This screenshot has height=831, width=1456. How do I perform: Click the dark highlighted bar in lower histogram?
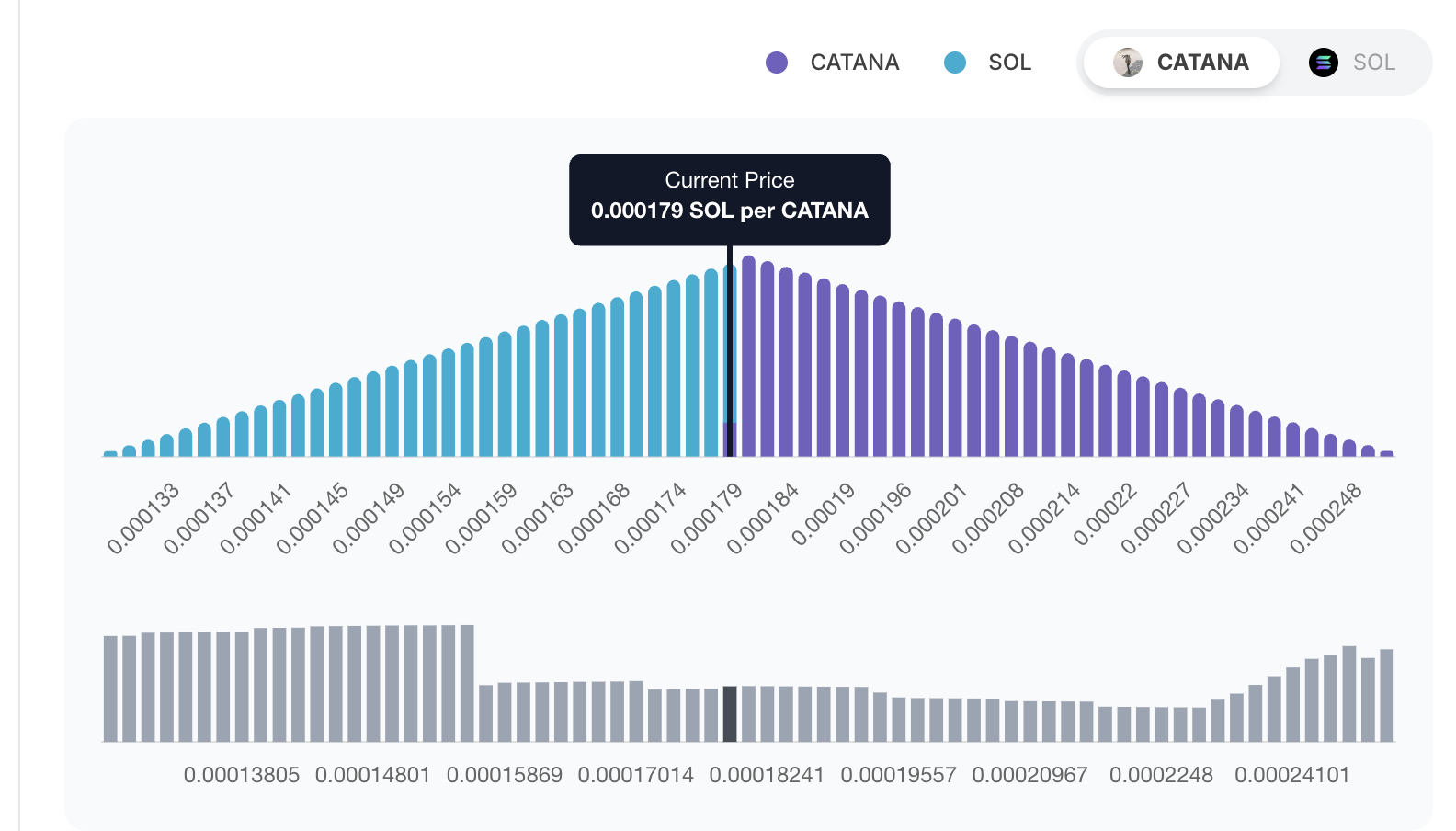coord(730,713)
